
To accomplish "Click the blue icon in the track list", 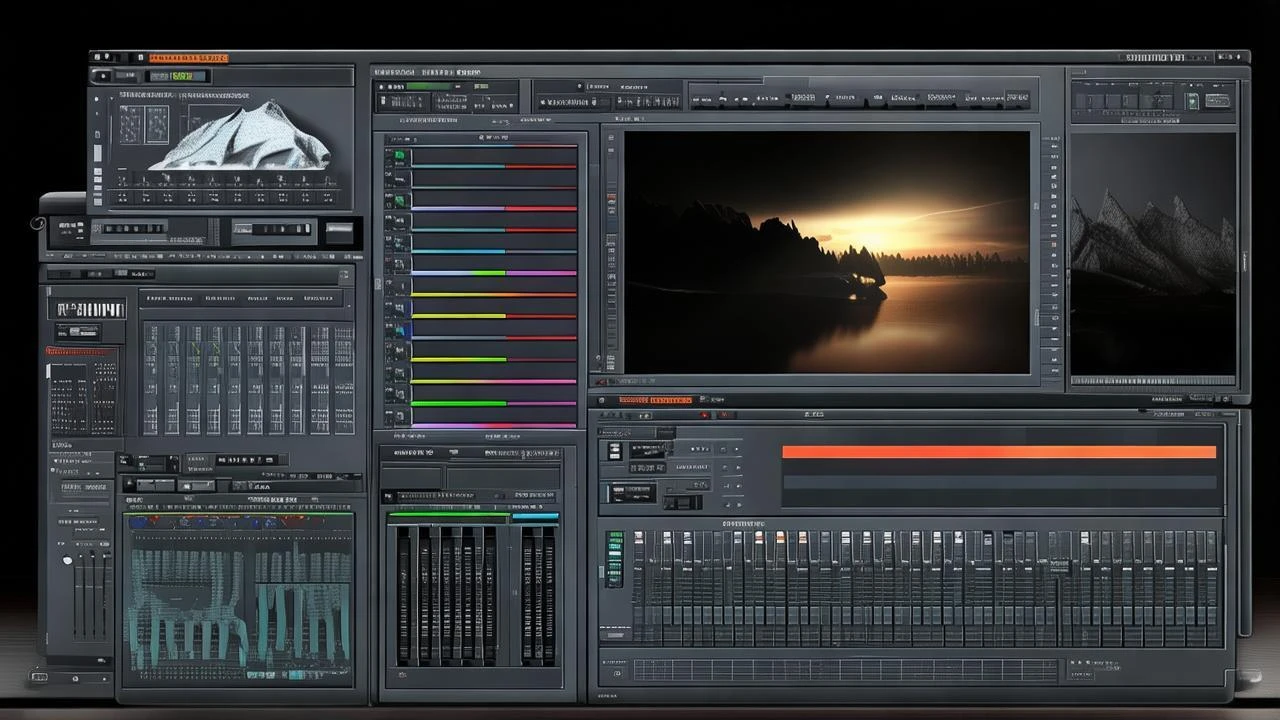I will (x=402, y=331).
